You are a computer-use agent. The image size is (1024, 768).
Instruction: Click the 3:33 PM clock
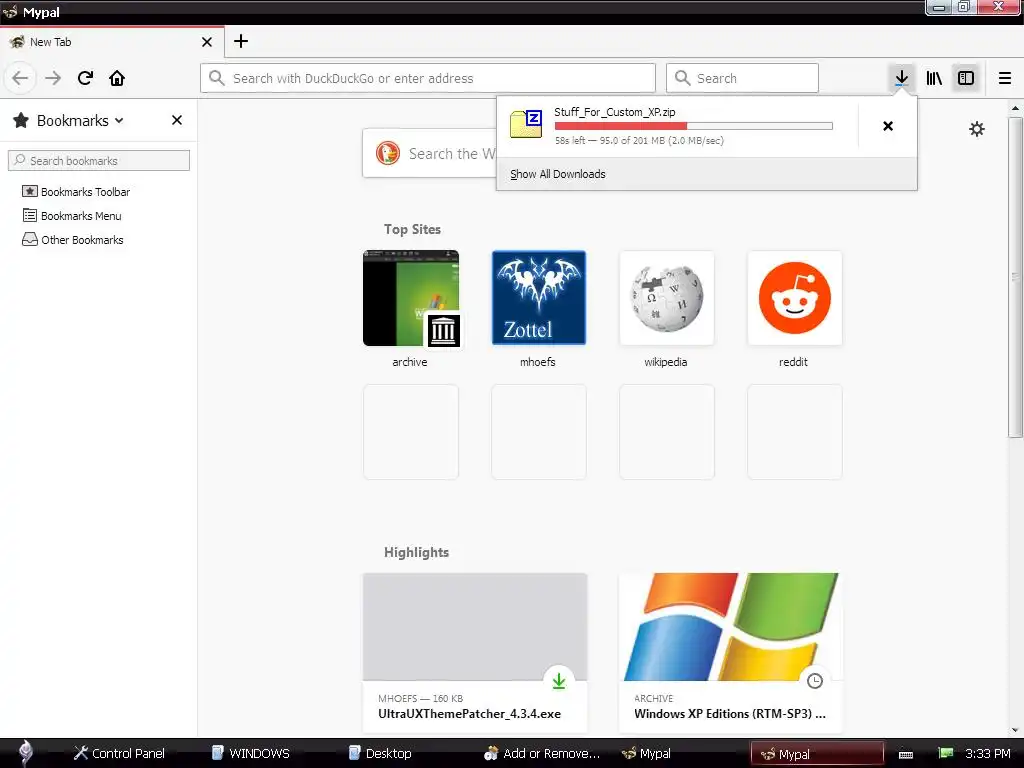987,754
